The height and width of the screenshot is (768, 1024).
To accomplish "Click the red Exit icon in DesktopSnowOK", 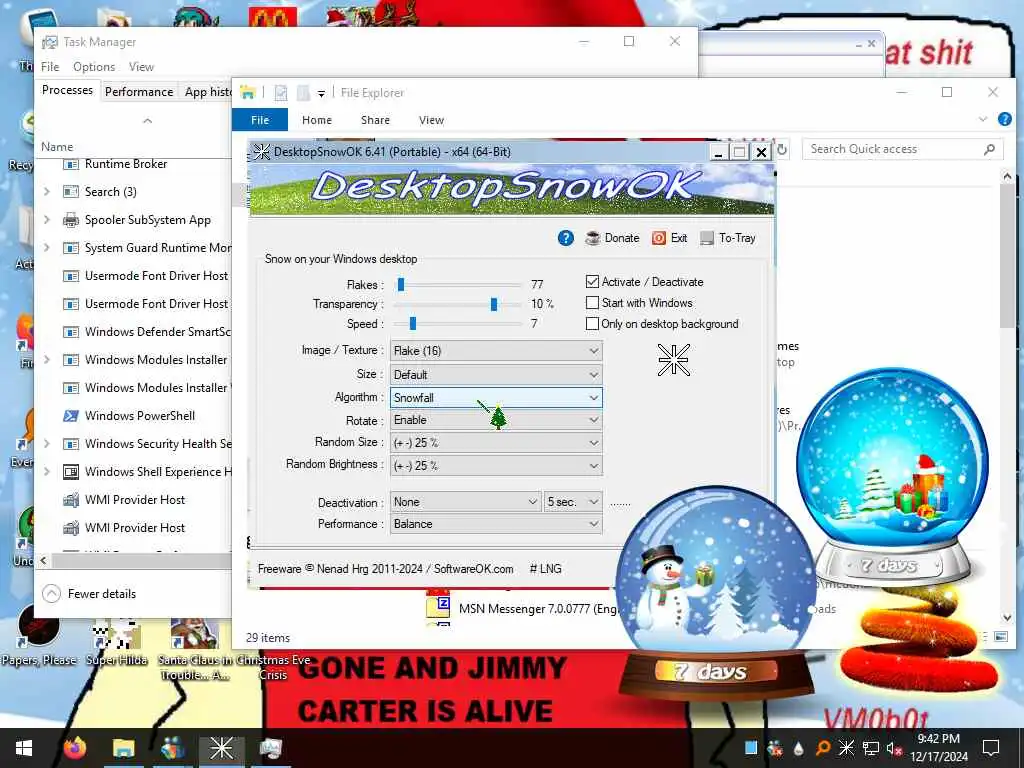I will 659,238.
